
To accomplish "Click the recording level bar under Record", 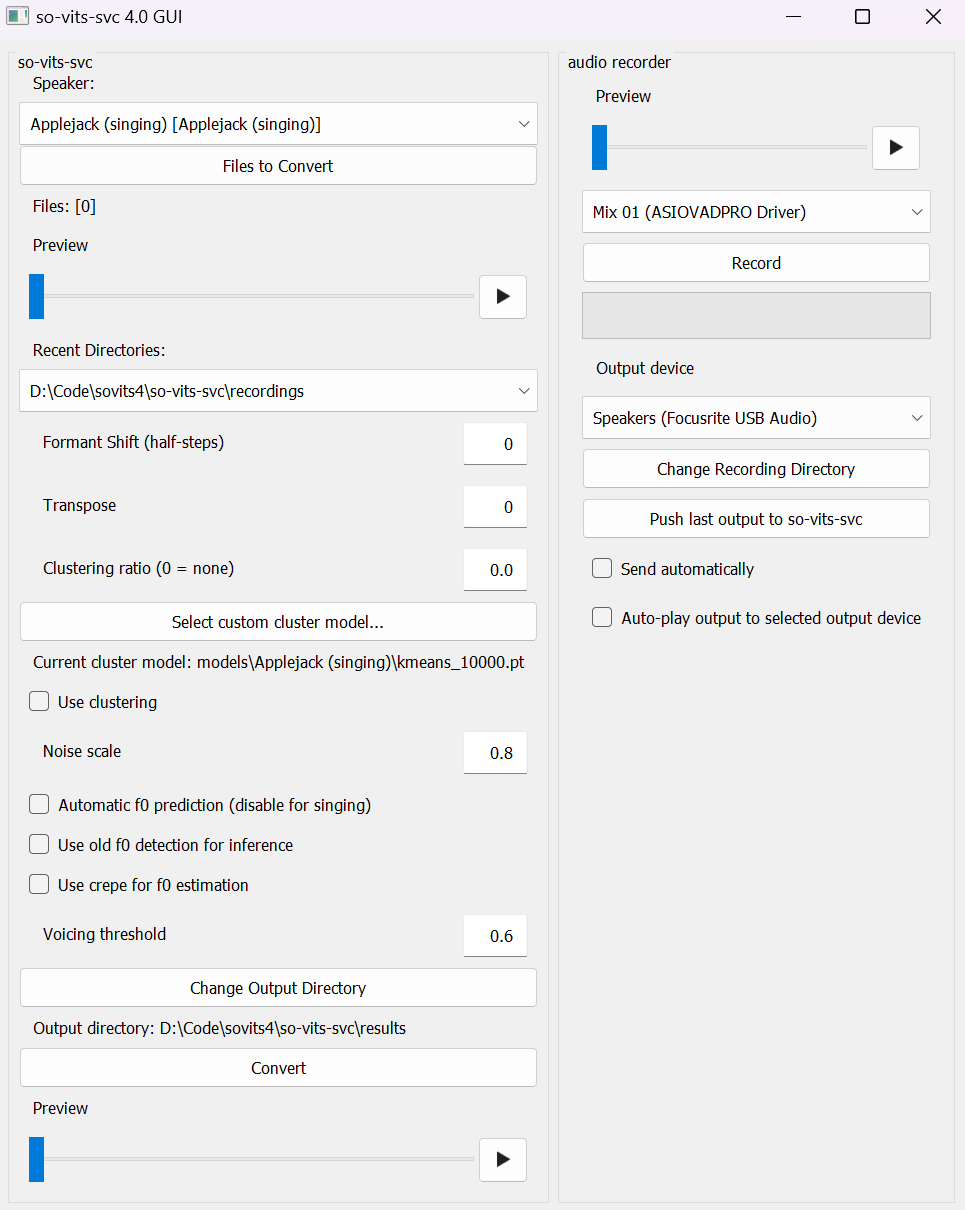I will pos(756,315).
